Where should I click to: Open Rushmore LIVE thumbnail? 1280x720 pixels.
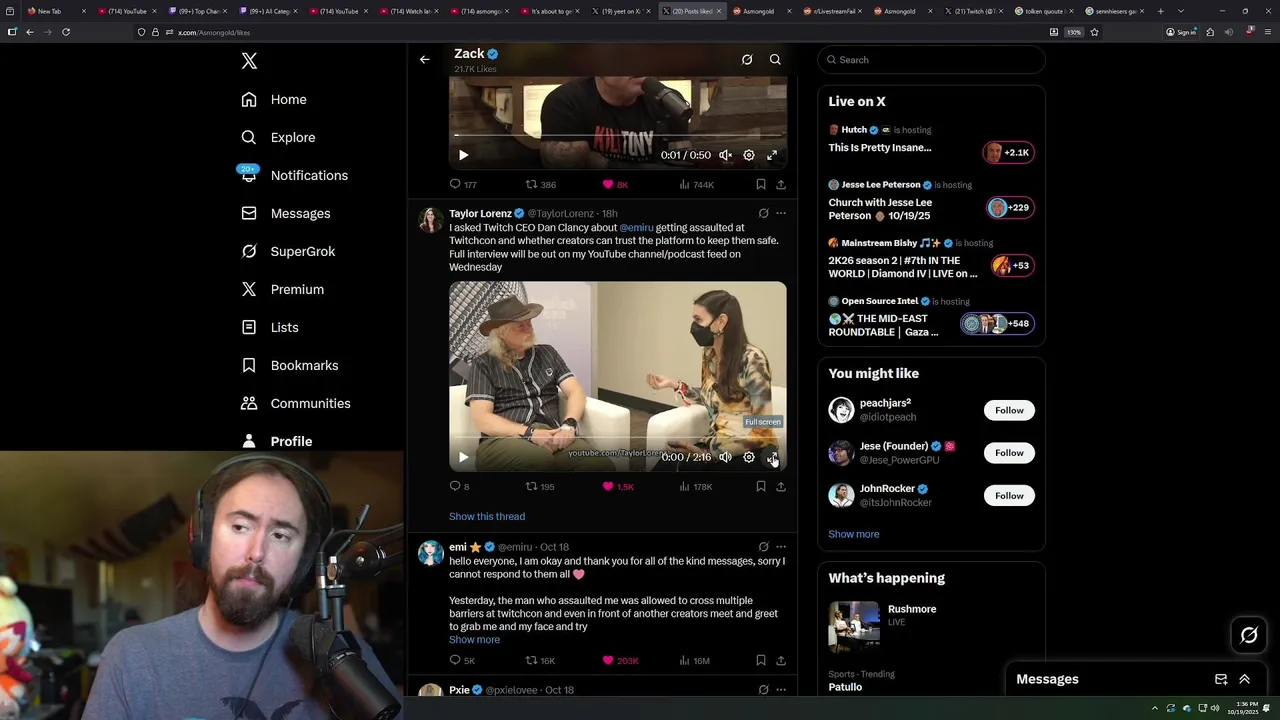(x=854, y=626)
